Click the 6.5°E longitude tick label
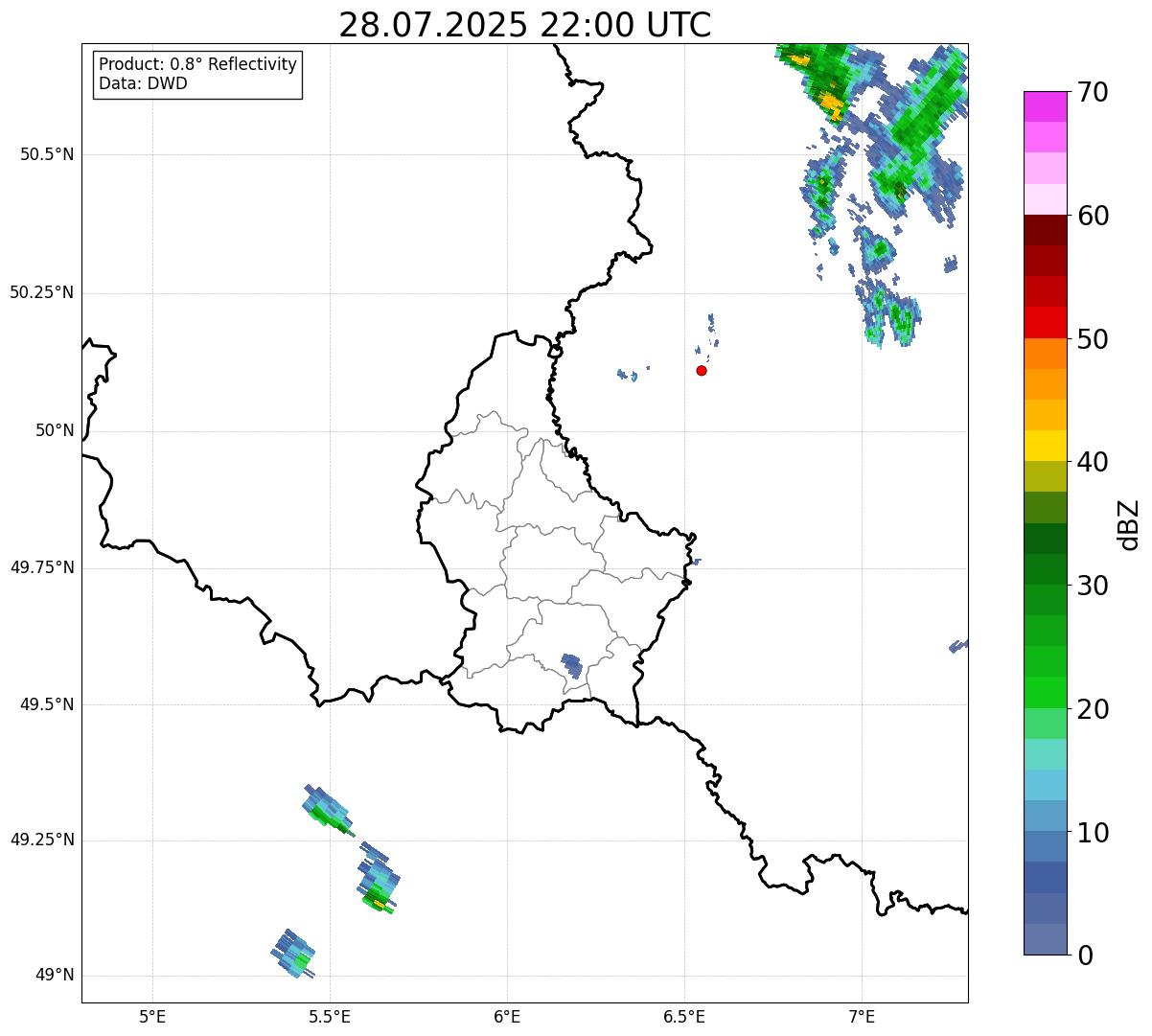 coord(684,1016)
